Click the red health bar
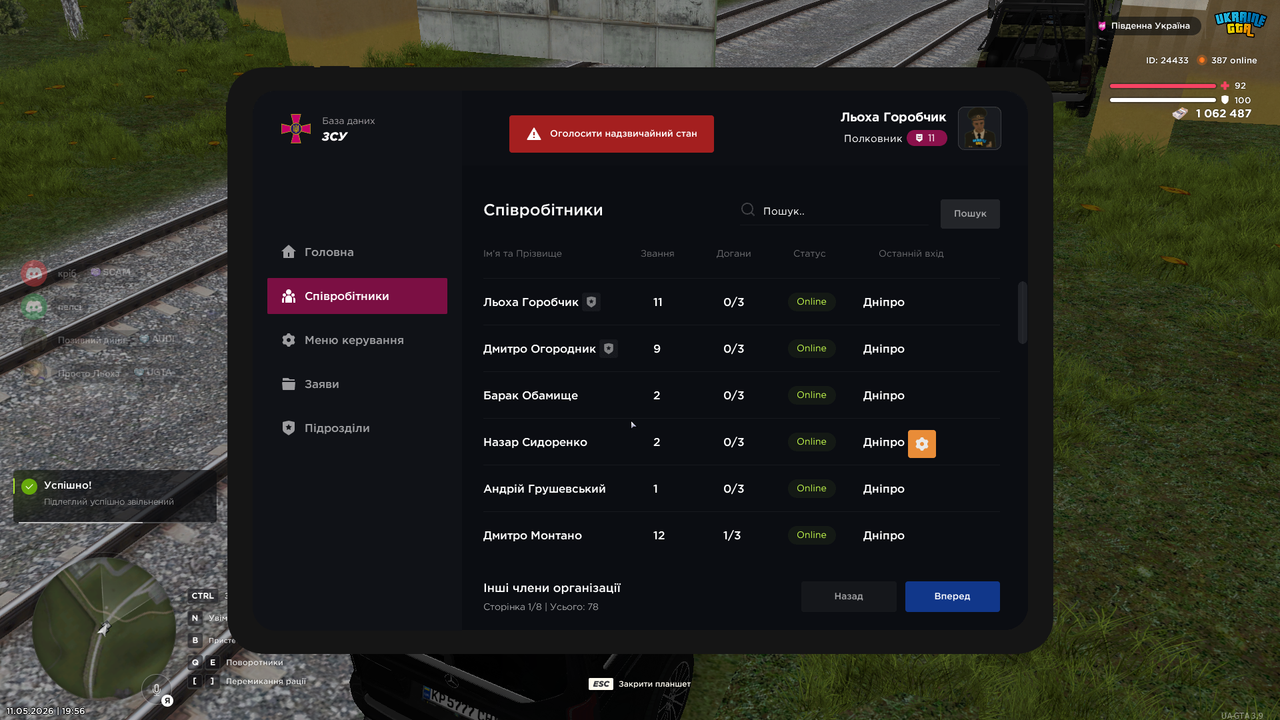The height and width of the screenshot is (720, 1280). [1163, 86]
